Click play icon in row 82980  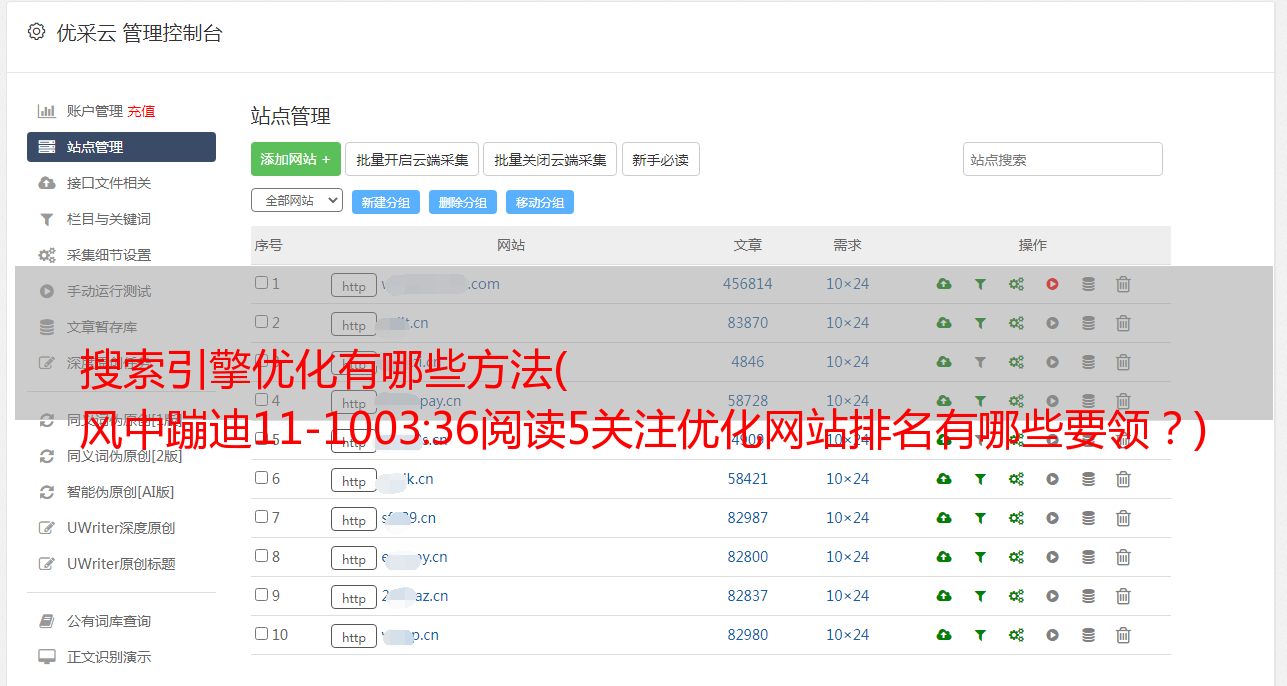(1052, 635)
